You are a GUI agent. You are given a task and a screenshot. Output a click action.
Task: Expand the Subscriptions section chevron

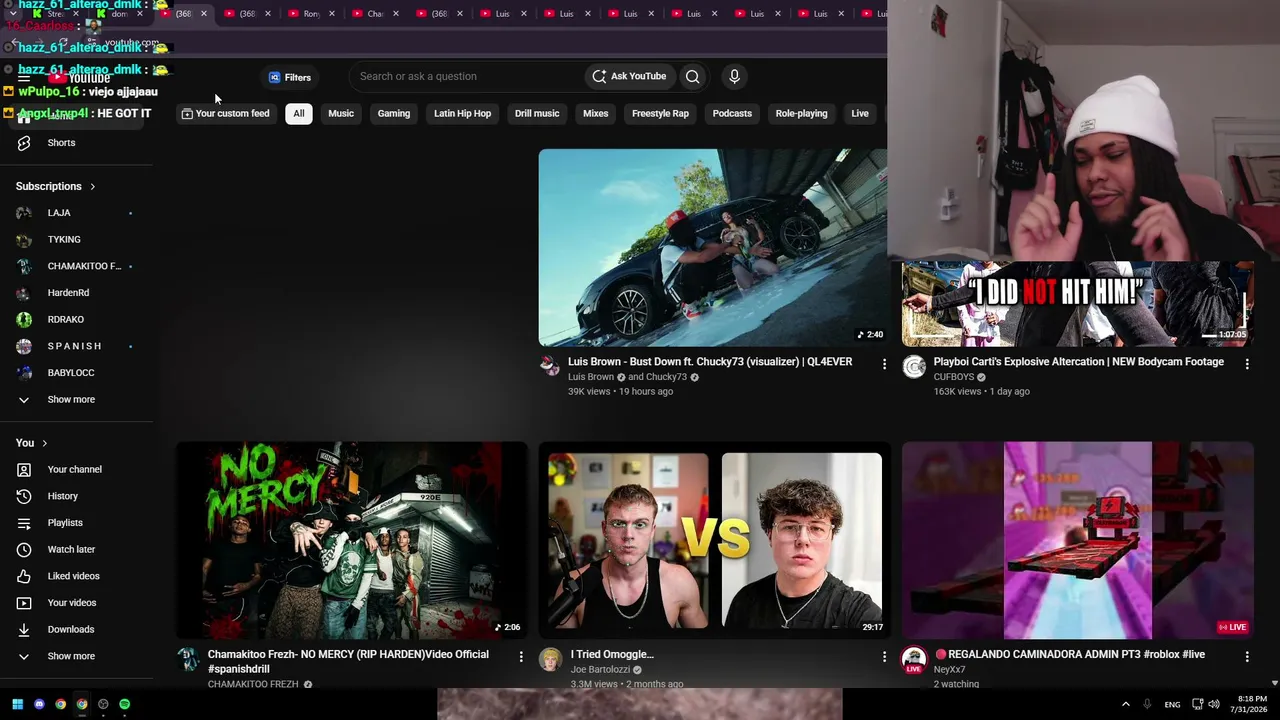tap(92, 186)
